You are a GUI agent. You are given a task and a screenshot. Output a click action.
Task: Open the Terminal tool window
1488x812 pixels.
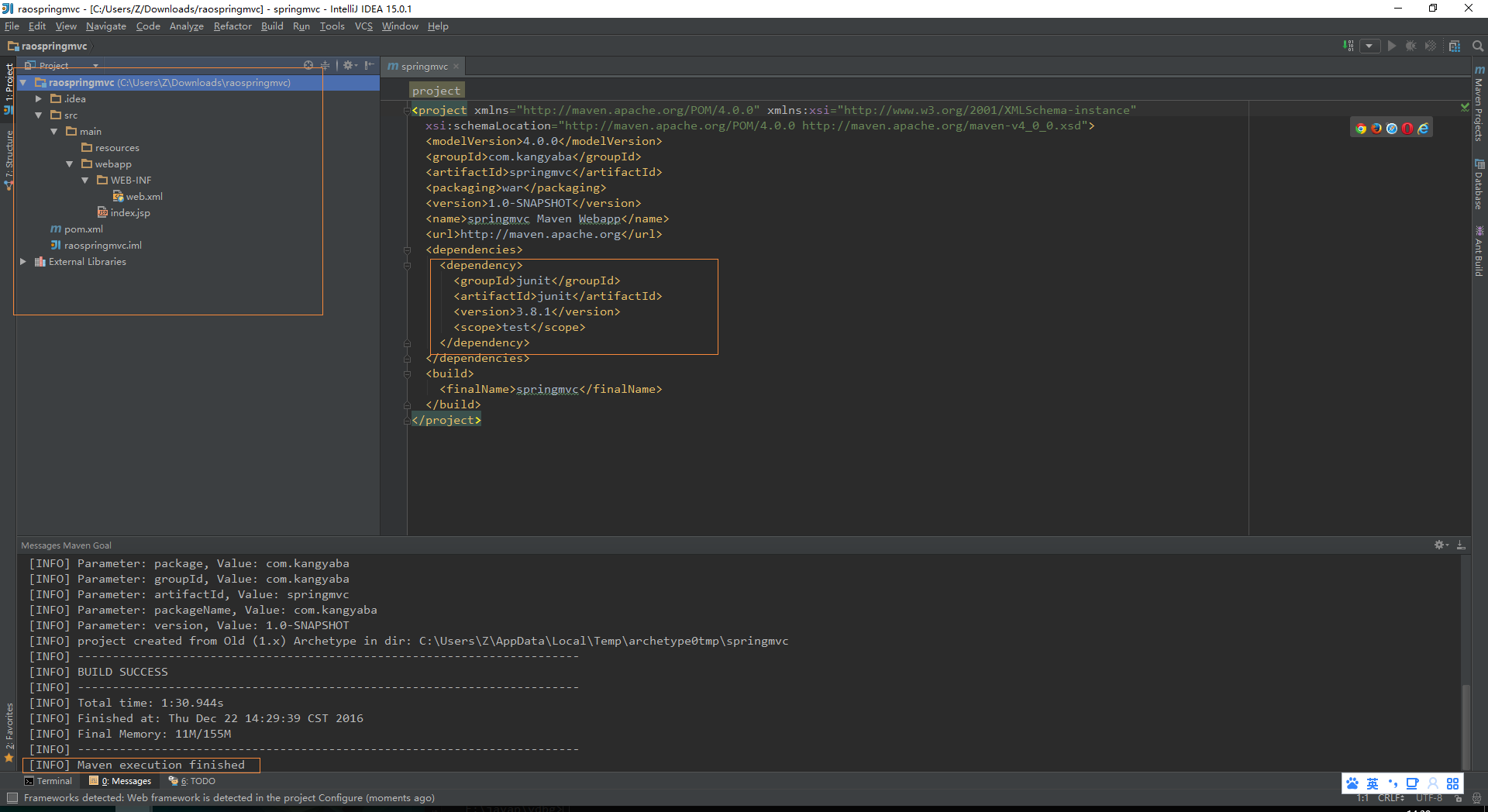(48, 781)
